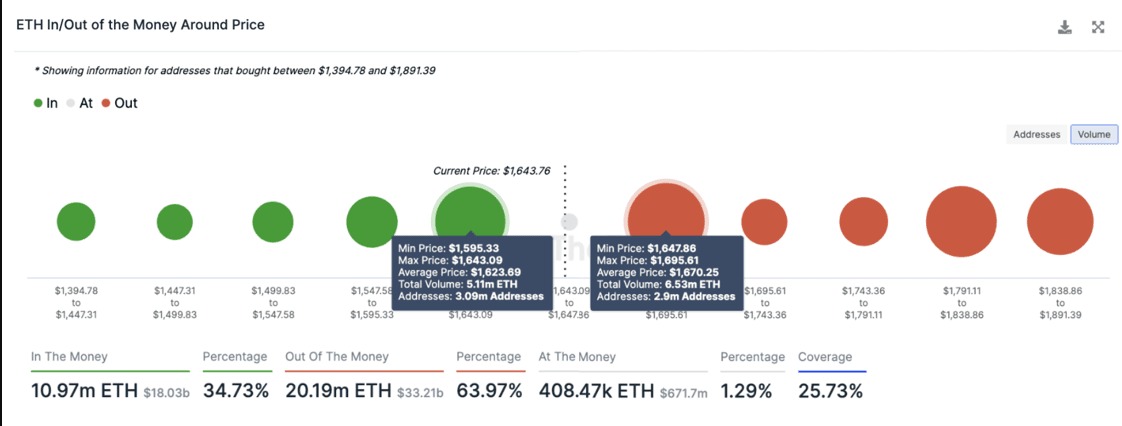
Task: Switch to the Addresses view
Action: [1036, 134]
